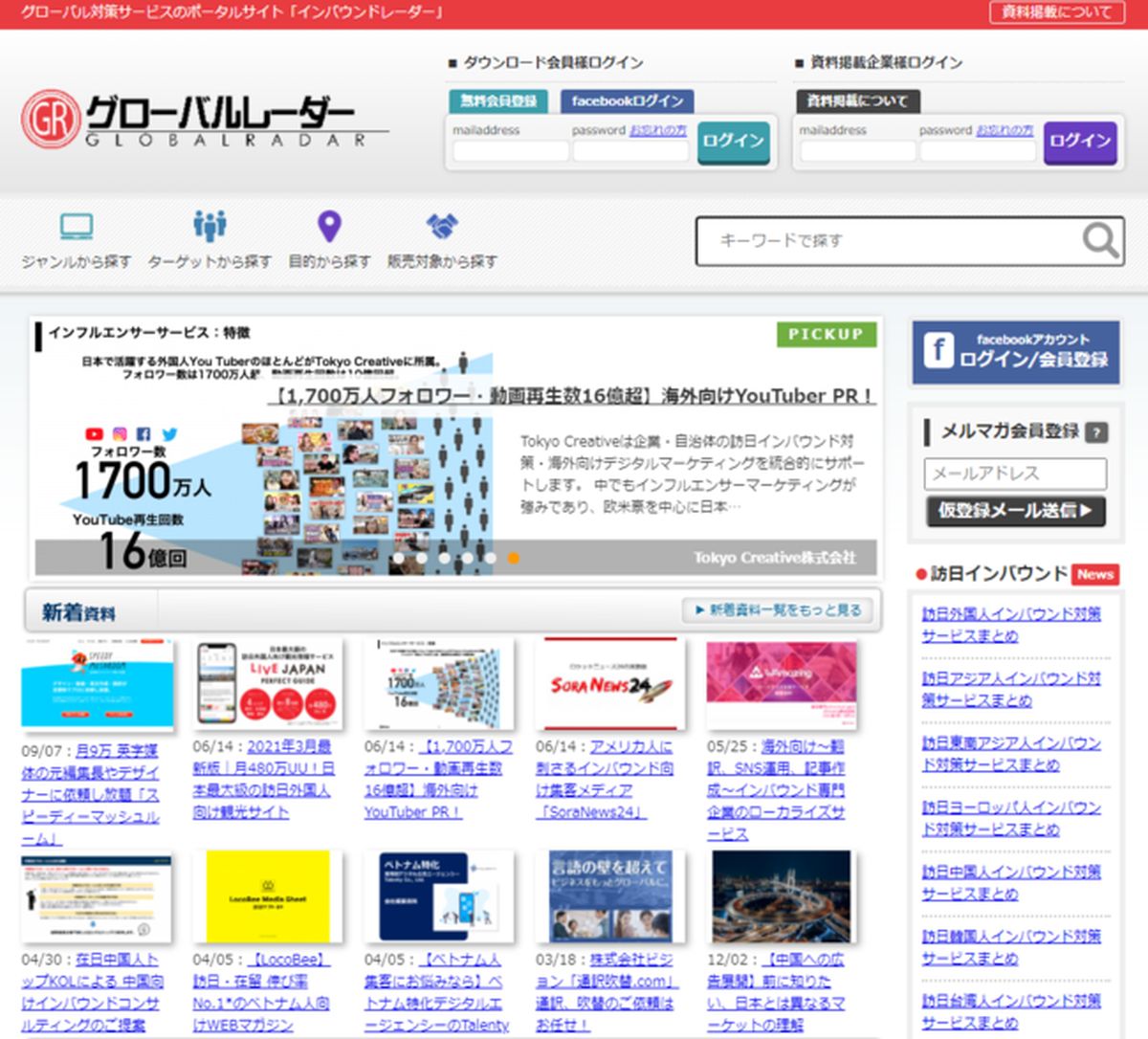Open 訪日外国人インバウンド対策サービスまとめ link
The height and width of the screenshot is (1039, 1148).
click(x=1011, y=625)
